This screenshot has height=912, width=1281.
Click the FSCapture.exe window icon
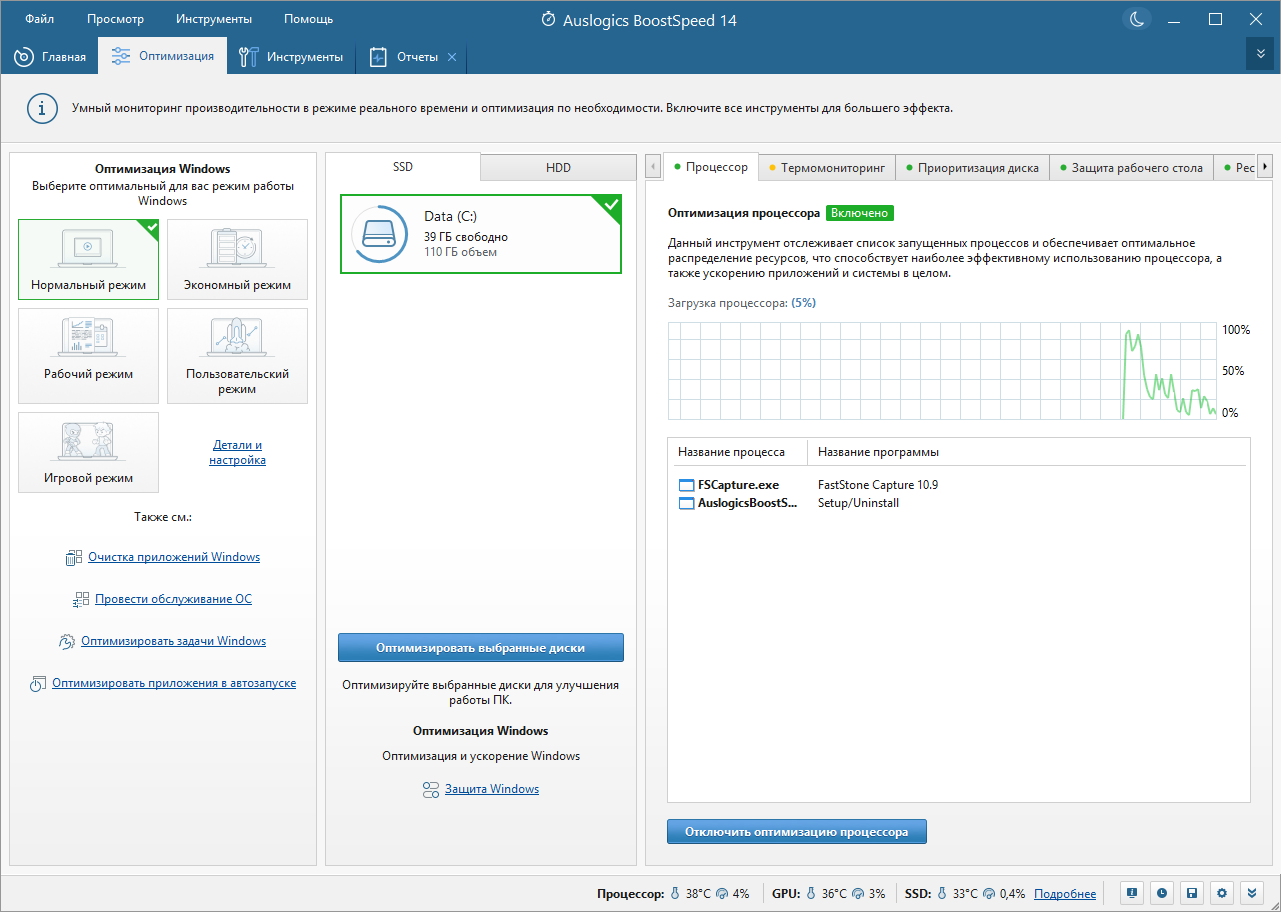[x=686, y=485]
